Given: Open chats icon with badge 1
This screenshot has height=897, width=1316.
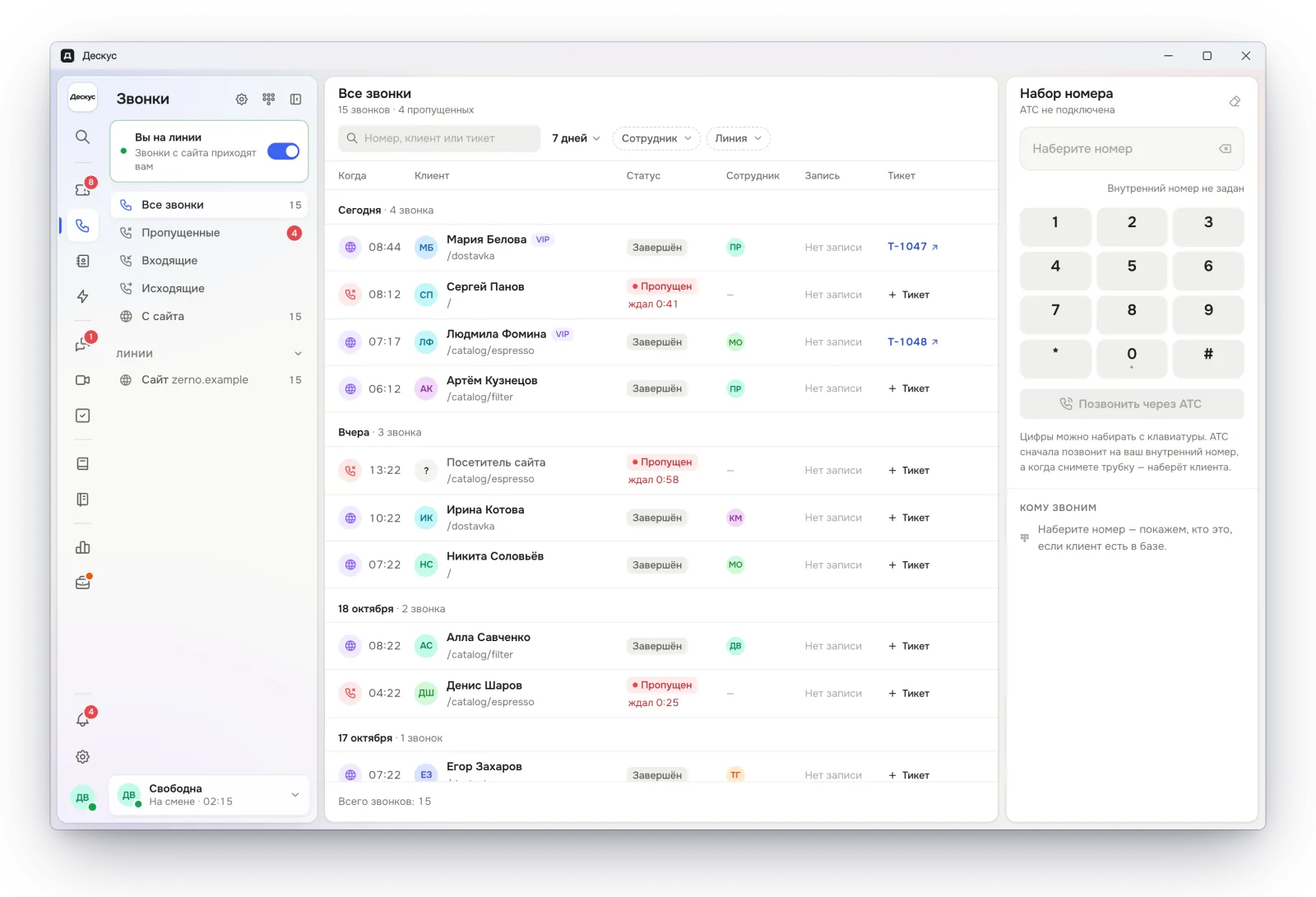Looking at the screenshot, I should pyautogui.click(x=82, y=345).
